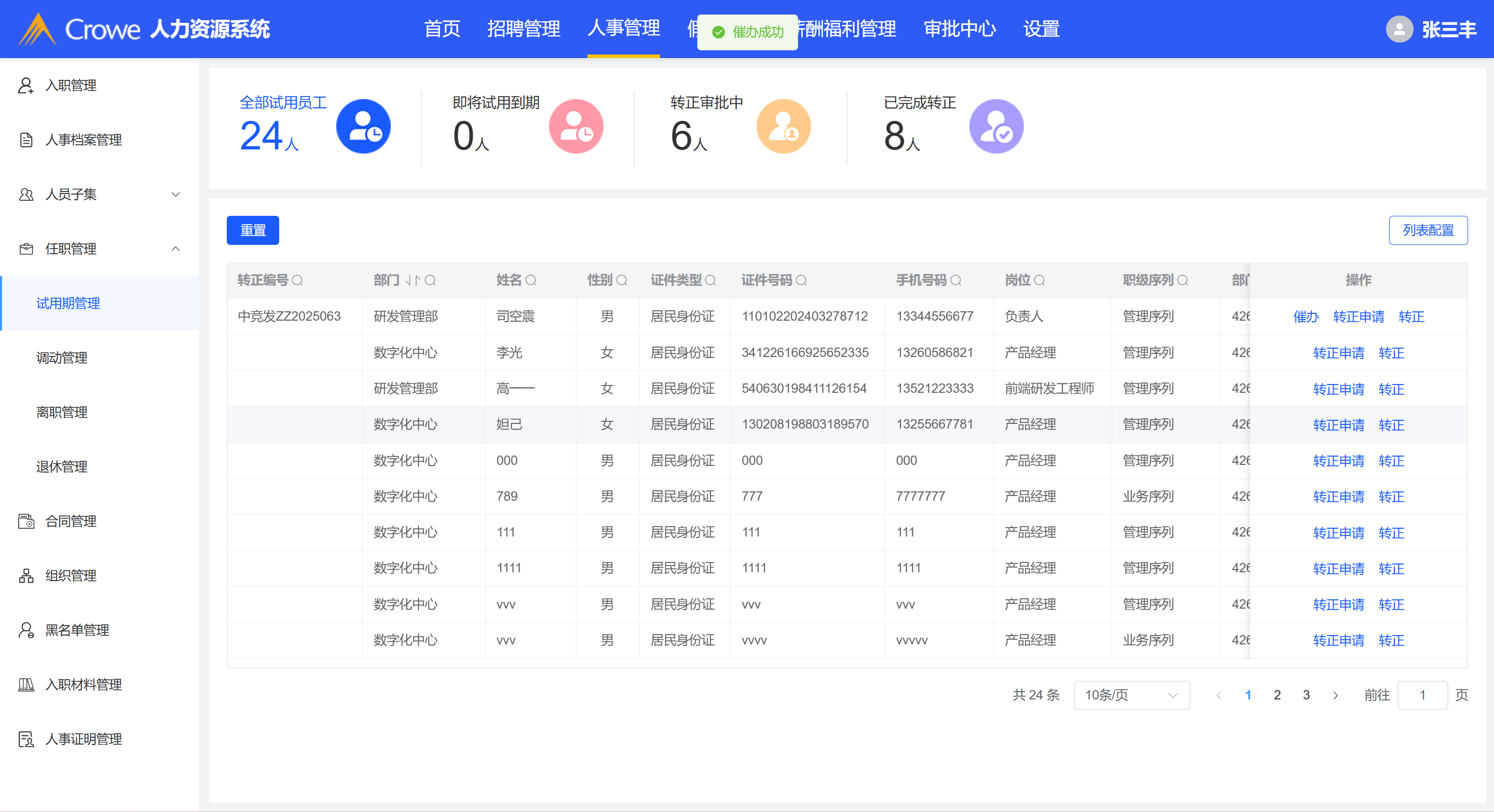Open the 招聘管理 top navigation tab
The height and width of the screenshot is (812, 1494).
point(523,29)
